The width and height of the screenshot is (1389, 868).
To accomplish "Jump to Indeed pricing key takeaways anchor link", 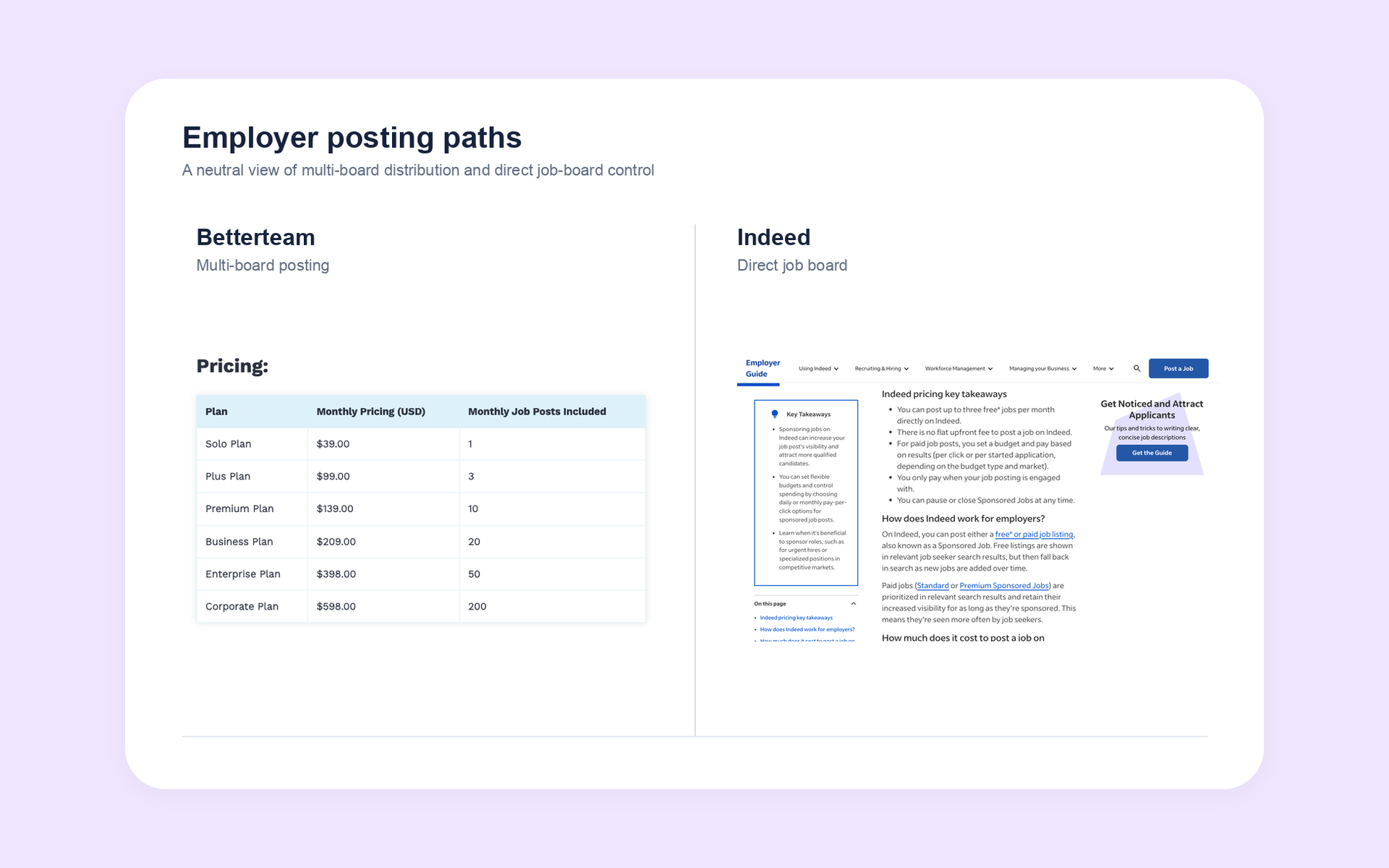I will tap(796, 618).
